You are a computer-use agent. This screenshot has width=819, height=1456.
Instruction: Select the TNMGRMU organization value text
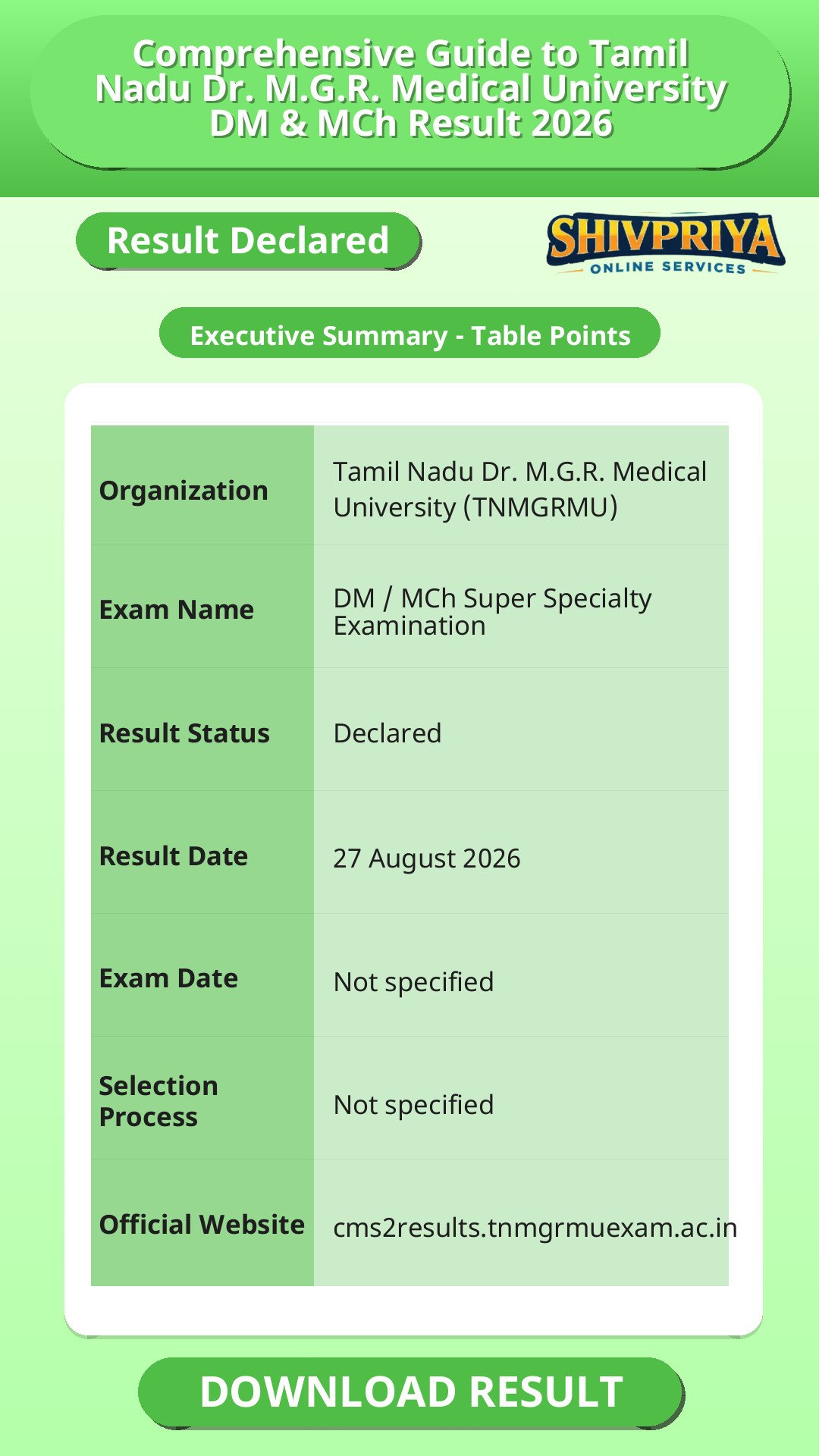[x=519, y=489]
